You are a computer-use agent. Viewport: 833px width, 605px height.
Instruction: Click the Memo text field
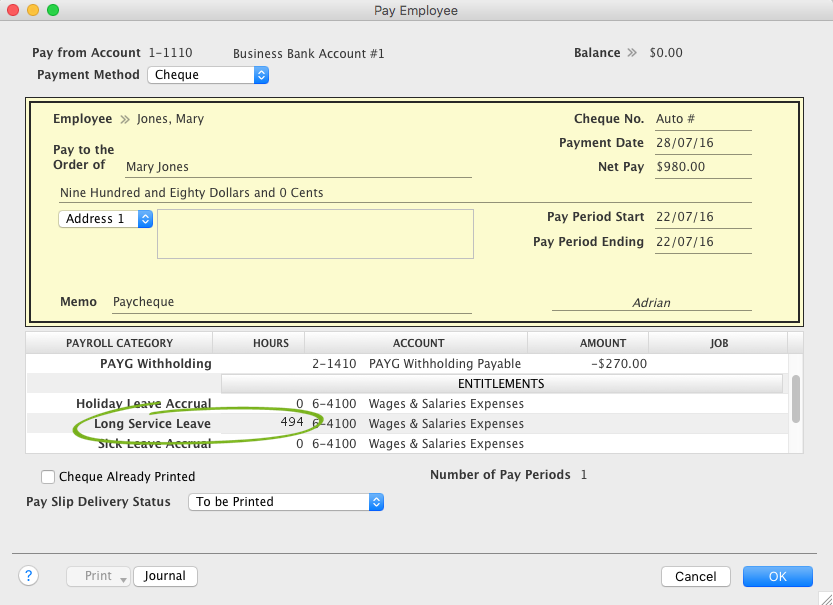coord(290,302)
